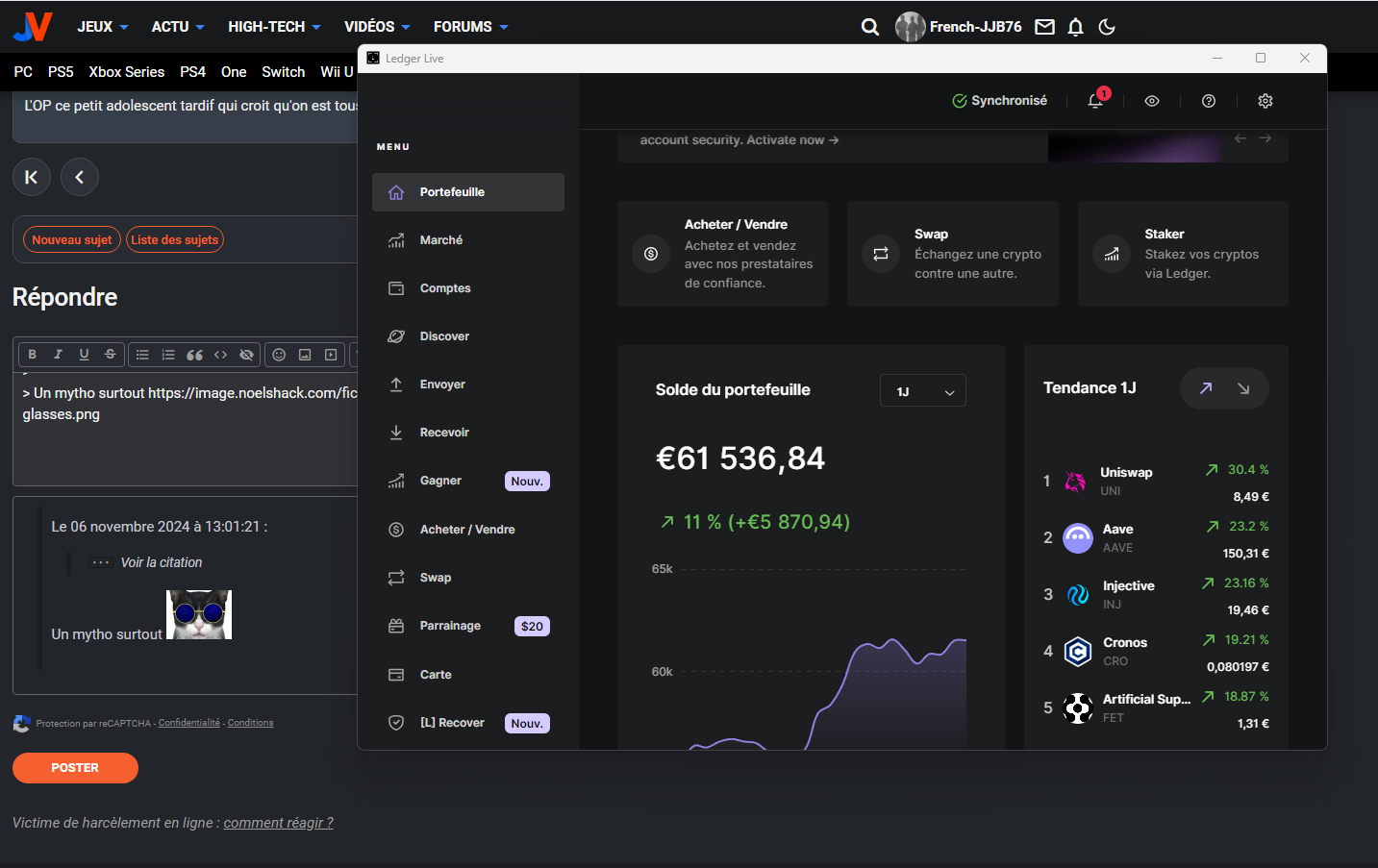
Task: Toggle dark mode moon icon
Action: pos(1107,27)
